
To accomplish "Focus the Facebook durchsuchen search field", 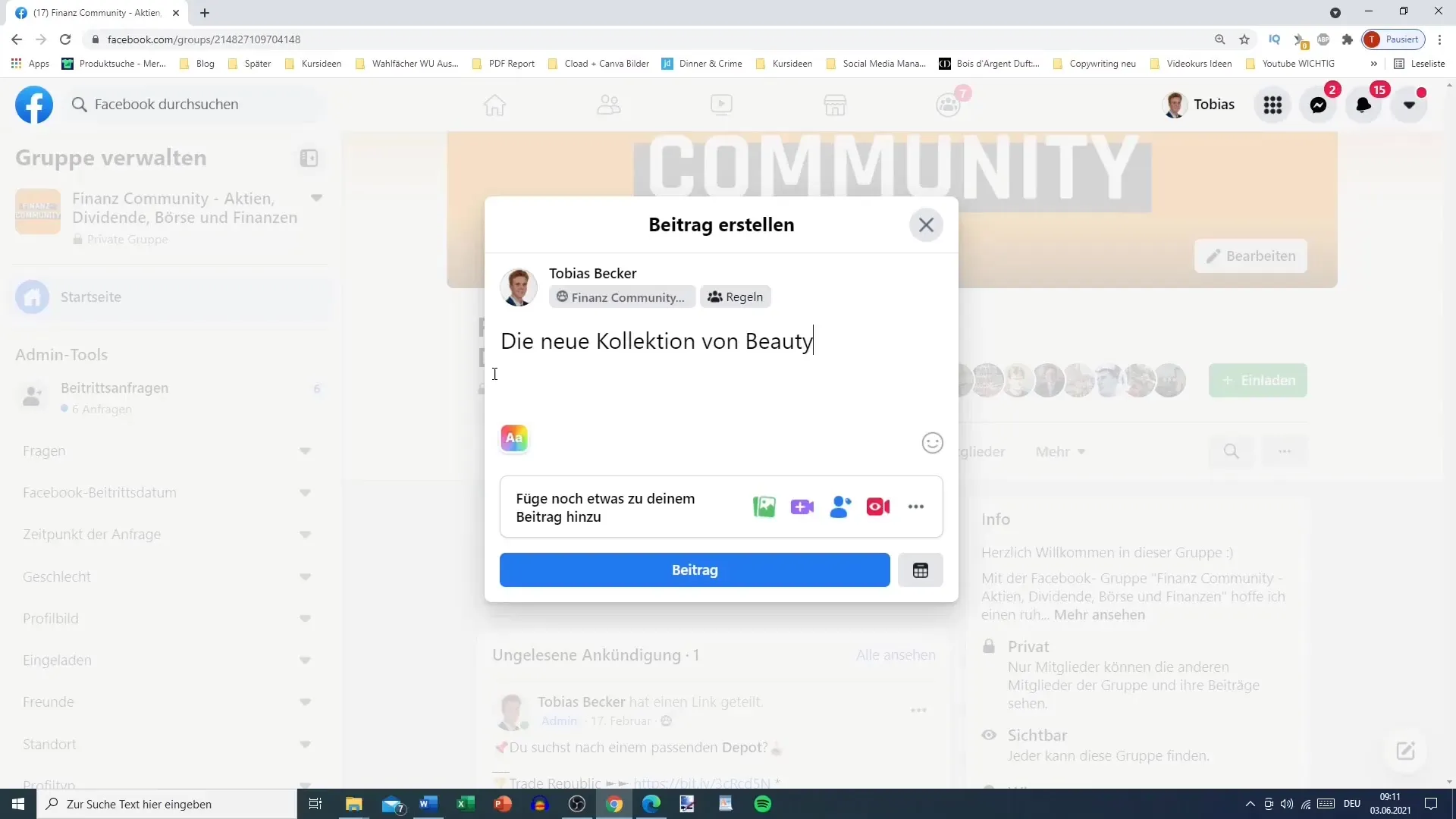I will pos(197,105).
